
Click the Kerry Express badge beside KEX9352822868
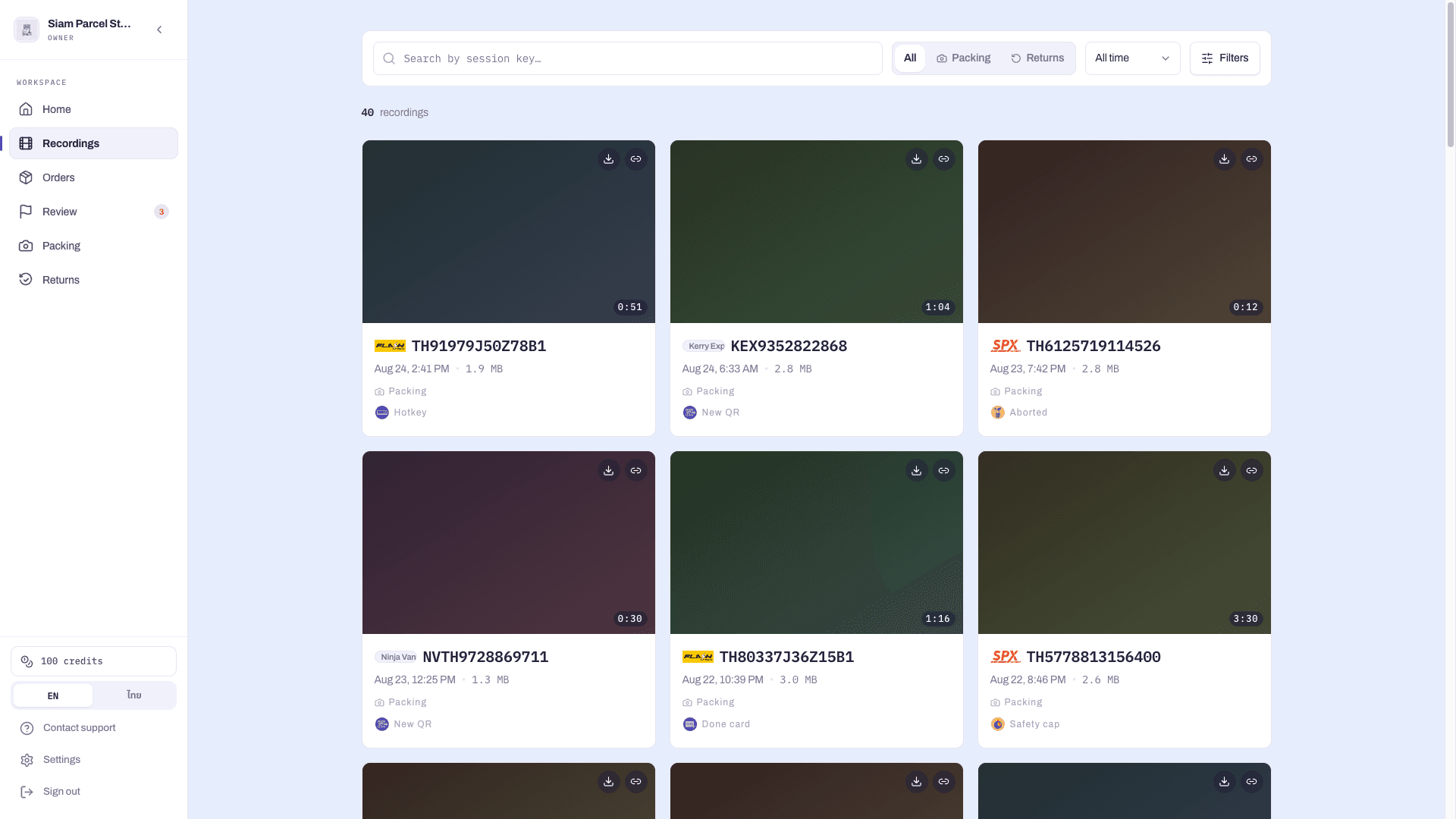[704, 346]
